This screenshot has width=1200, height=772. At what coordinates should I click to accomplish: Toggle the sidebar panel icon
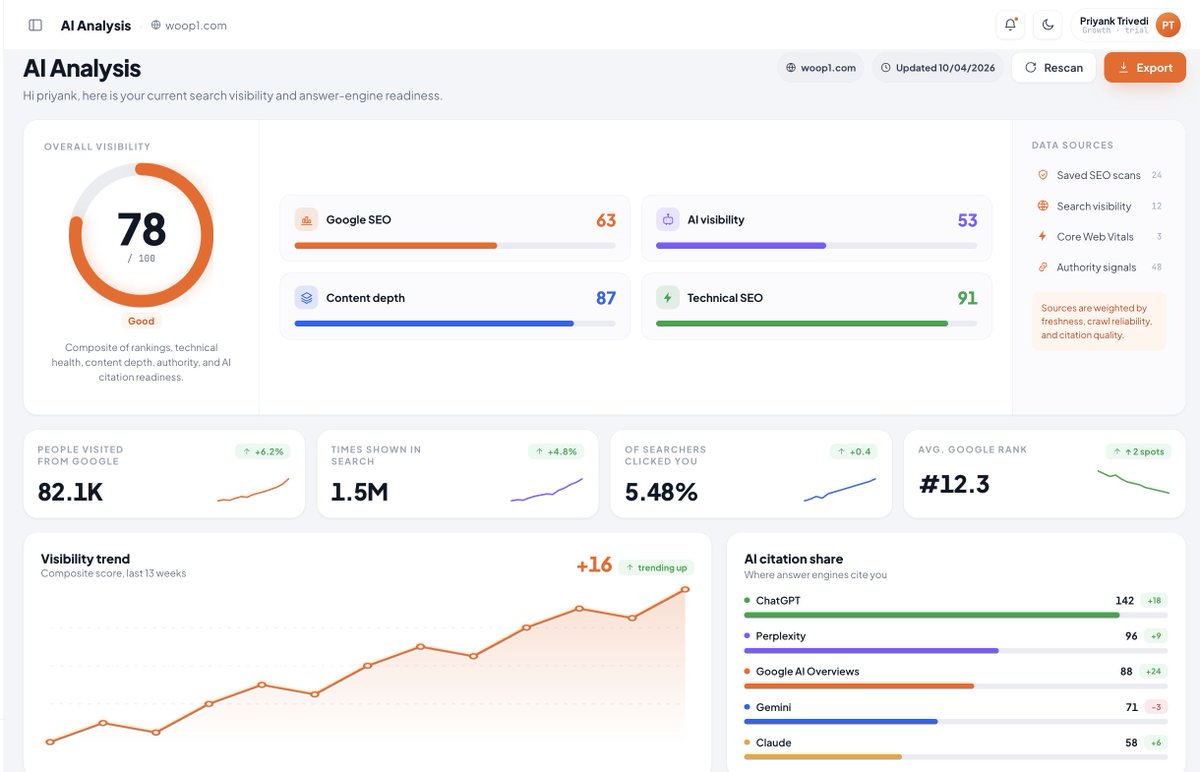(35, 25)
